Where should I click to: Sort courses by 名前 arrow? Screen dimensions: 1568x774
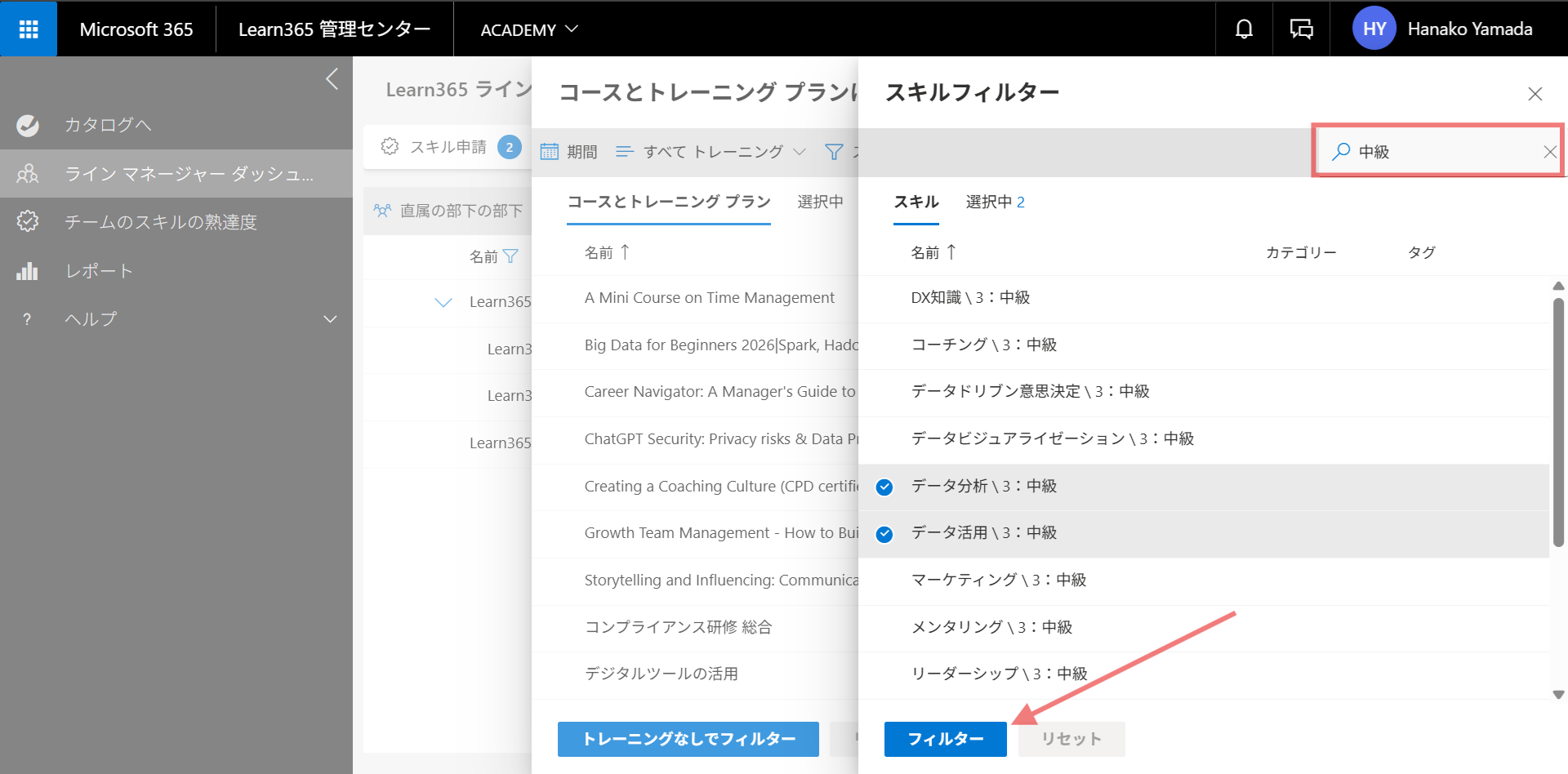point(625,252)
